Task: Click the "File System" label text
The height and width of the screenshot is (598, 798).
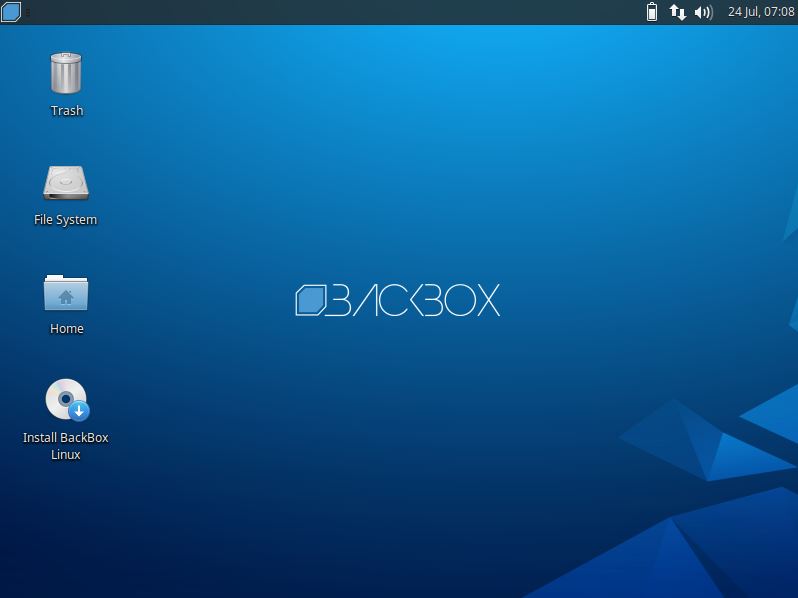Action: click(66, 220)
